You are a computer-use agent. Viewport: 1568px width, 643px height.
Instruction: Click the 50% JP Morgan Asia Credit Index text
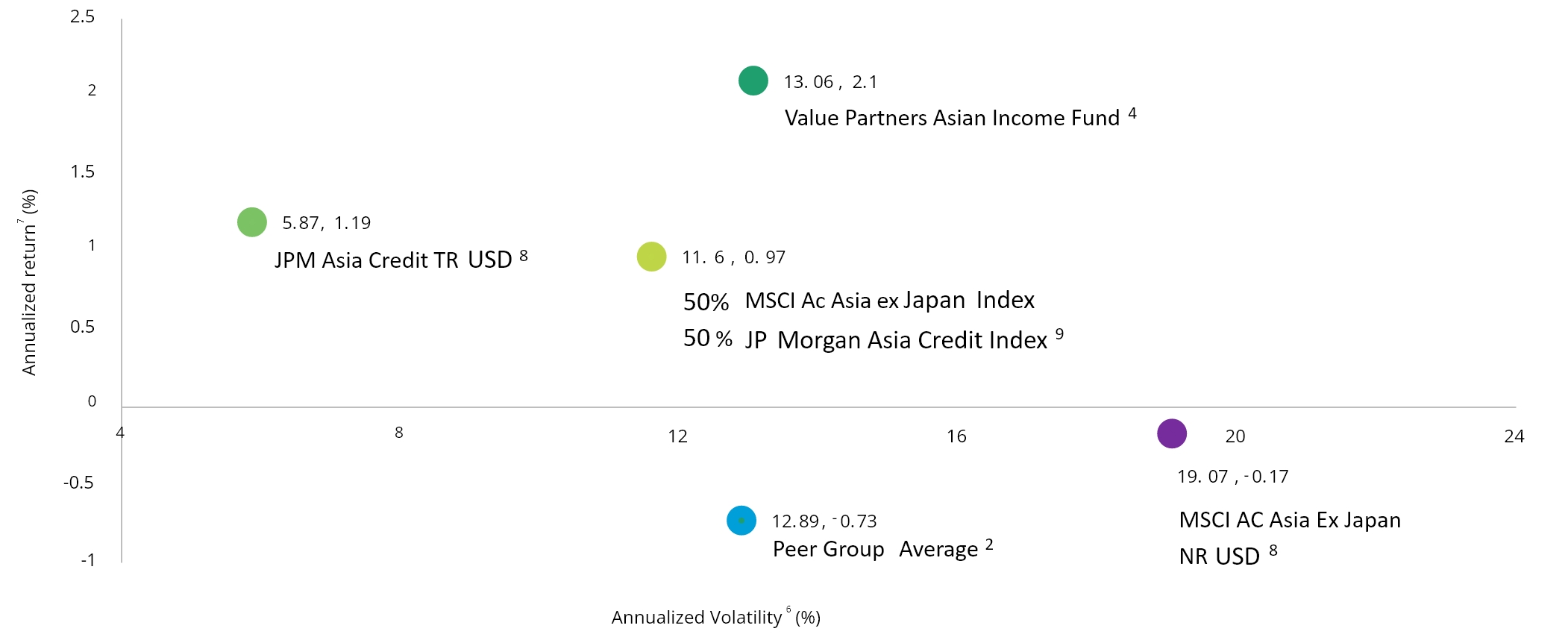pos(874,339)
